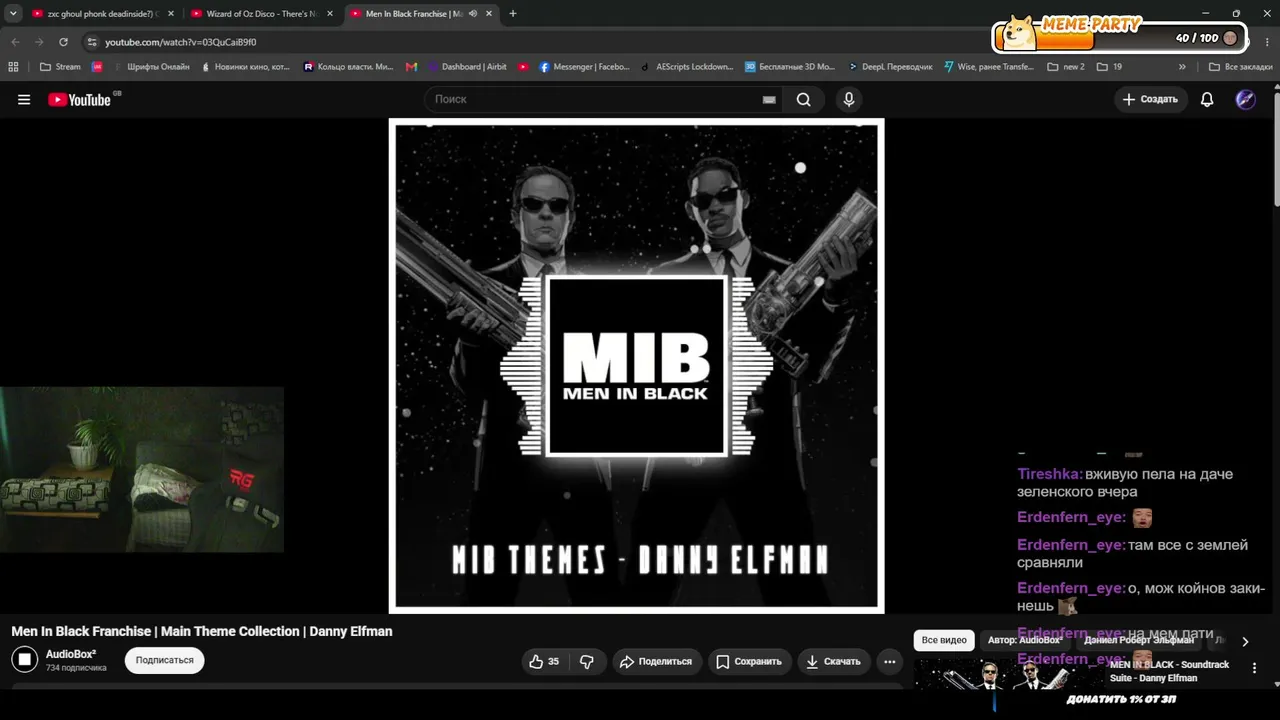Open the Stream bookmarks folder

pos(60,67)
